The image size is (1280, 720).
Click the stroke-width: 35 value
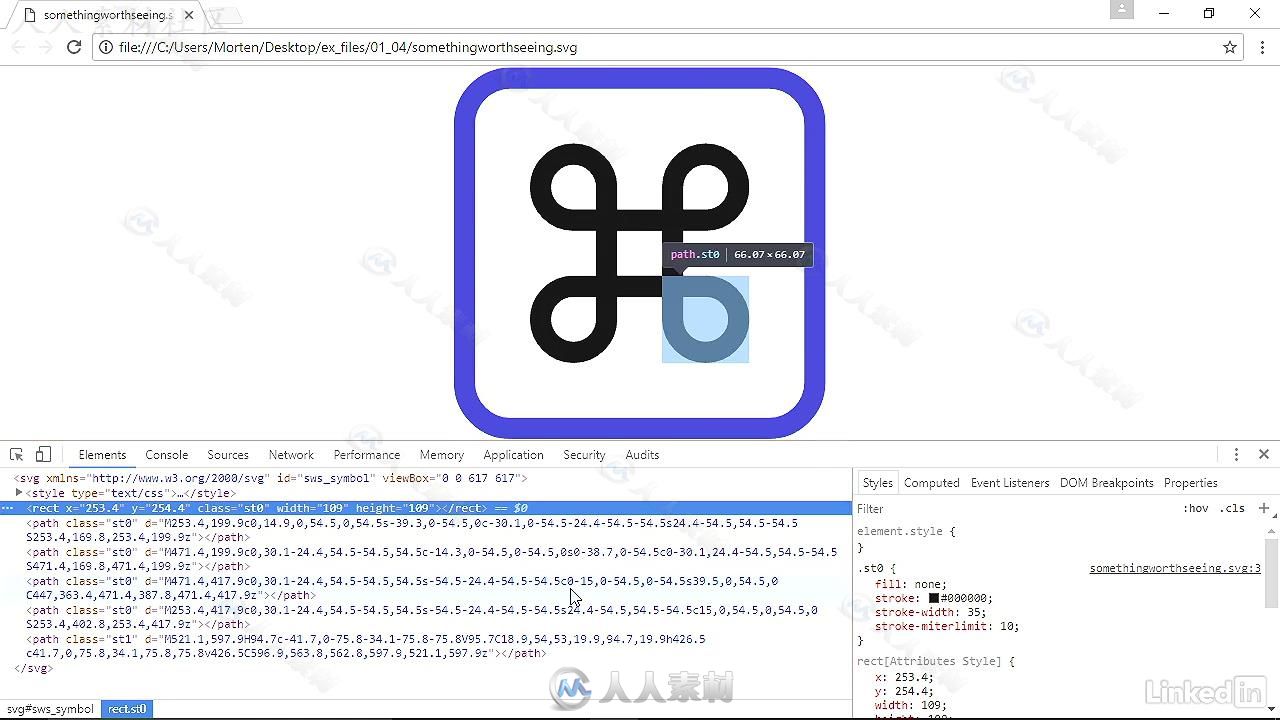pos(974,612)
